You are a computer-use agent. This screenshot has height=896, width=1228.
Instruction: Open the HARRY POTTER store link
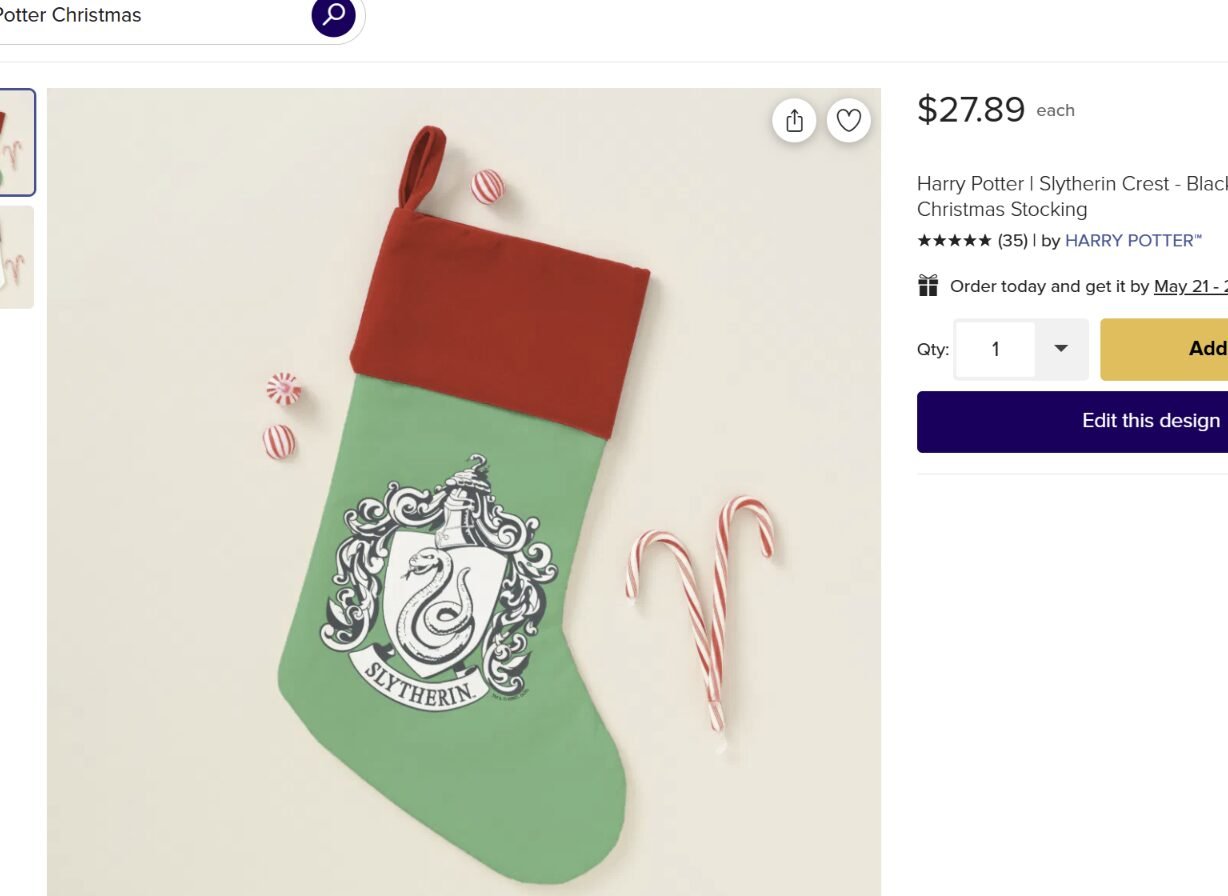pos(1133,240)
